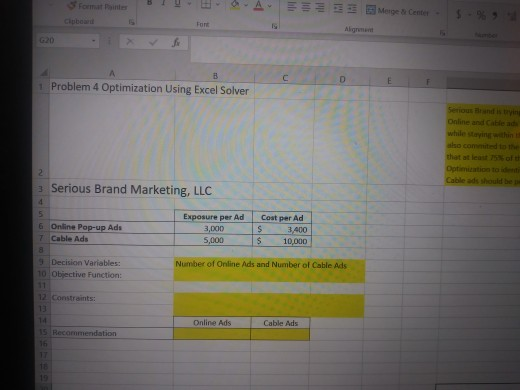This screenshot has width=520, height=390.
Task: Align text right
Action: pyautogui.click(x=319, y=7)
